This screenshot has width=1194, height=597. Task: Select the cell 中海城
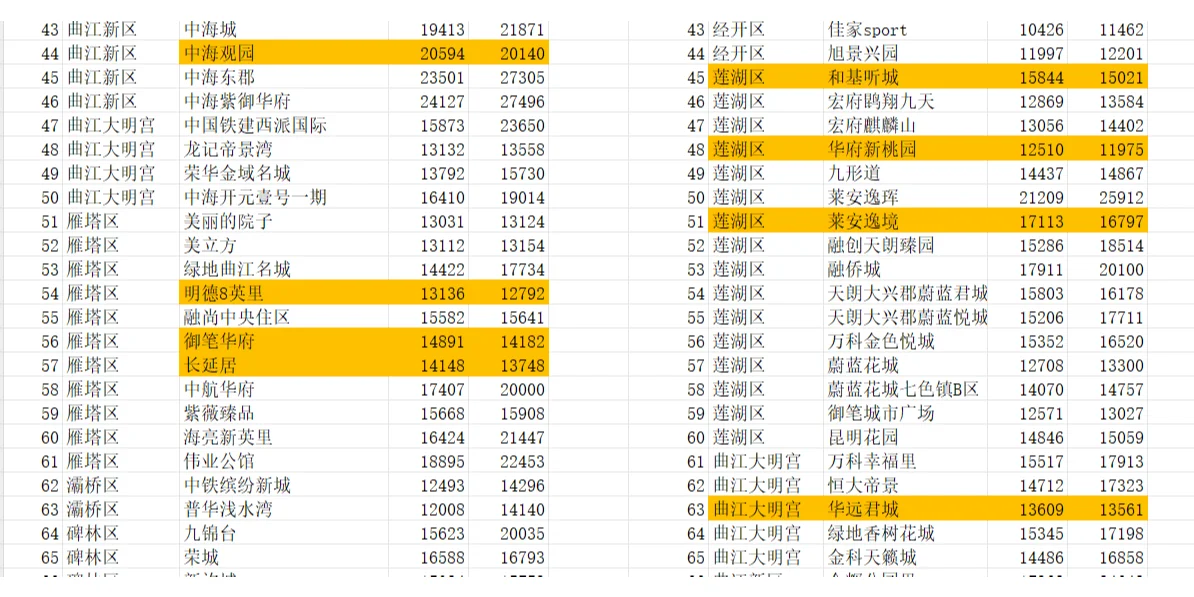283,30
